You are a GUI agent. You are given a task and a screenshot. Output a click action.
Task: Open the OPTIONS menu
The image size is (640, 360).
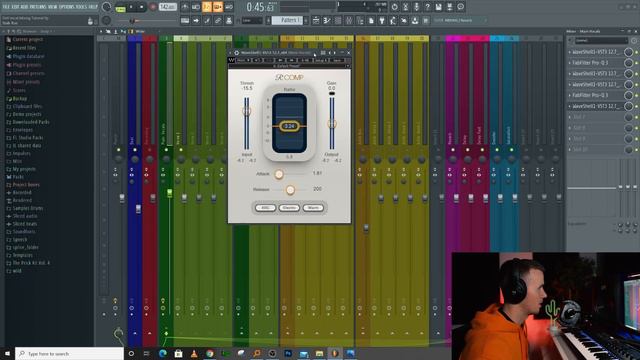pyautogui.click(x=67, y=7)
